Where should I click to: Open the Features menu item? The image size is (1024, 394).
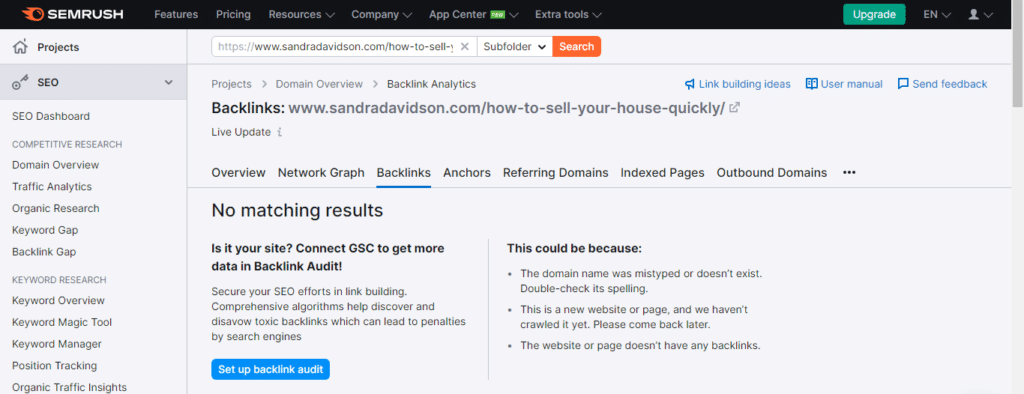(176, 14)
